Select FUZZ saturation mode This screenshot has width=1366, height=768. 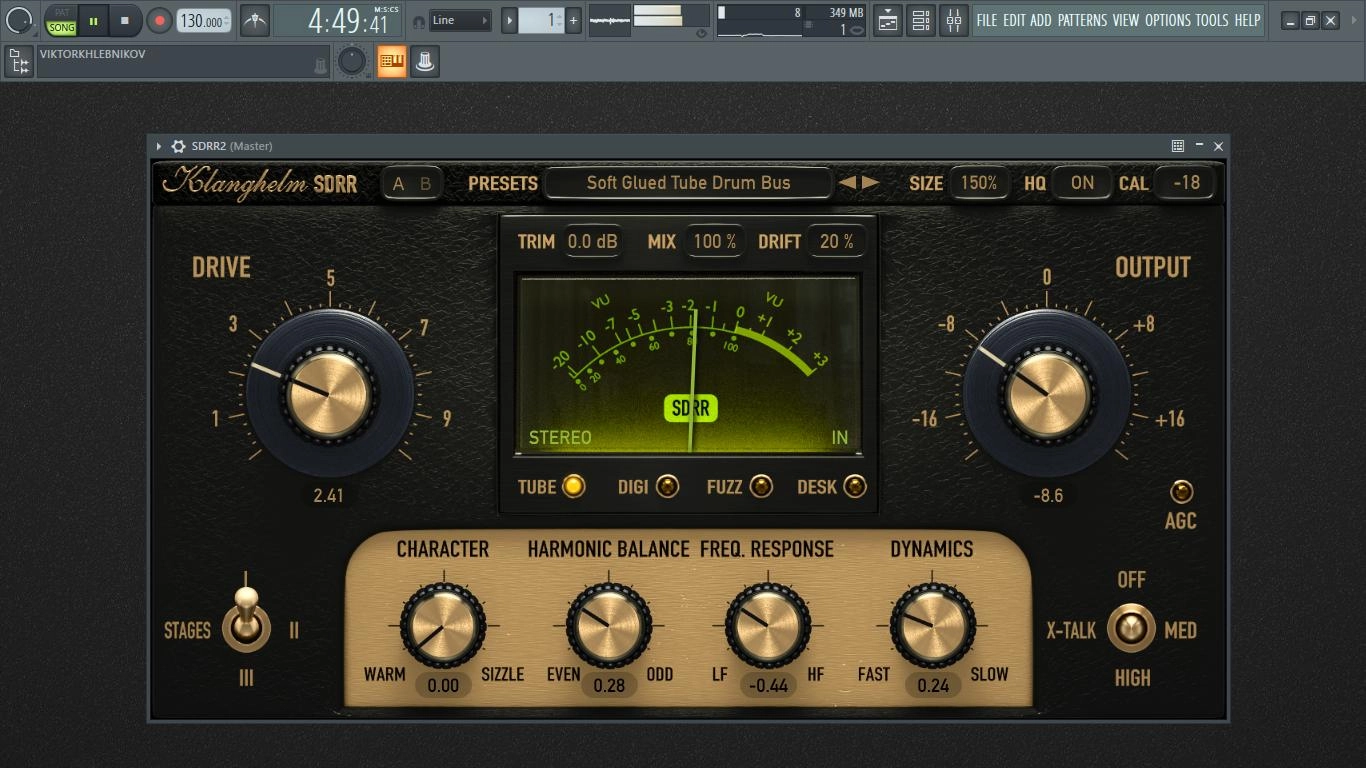click(x=761, y=487)
